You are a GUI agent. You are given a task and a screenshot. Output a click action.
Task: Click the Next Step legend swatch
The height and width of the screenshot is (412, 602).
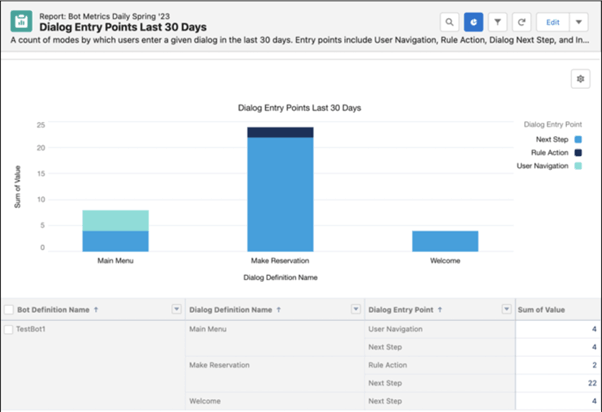pyautogui.click(x=578, y=139)
